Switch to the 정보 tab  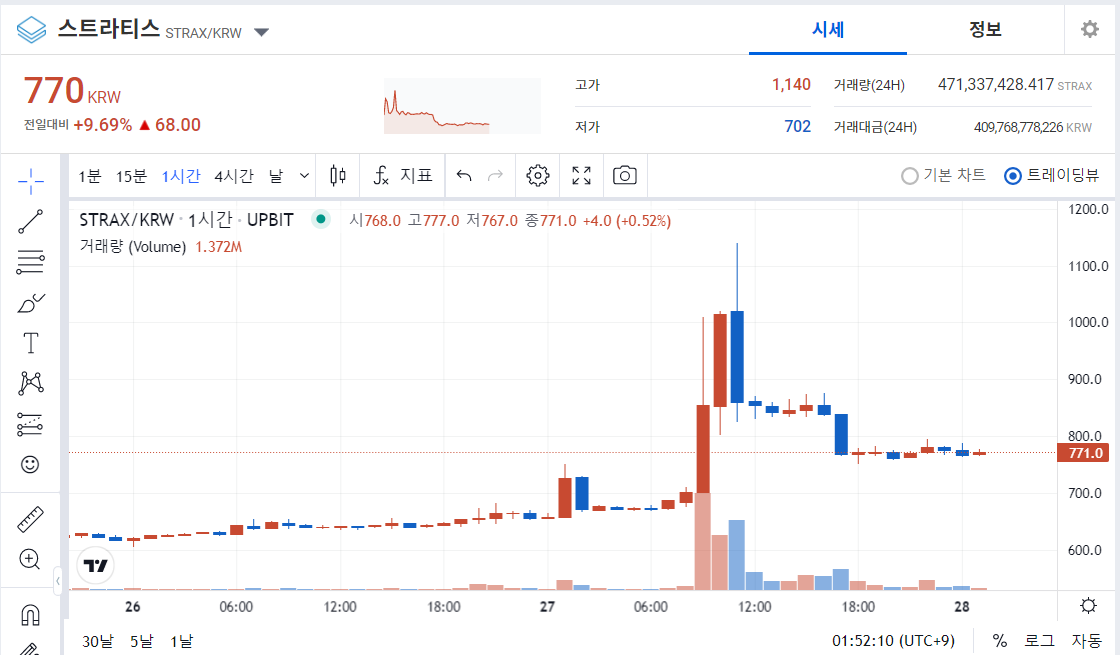coord(985,29)
